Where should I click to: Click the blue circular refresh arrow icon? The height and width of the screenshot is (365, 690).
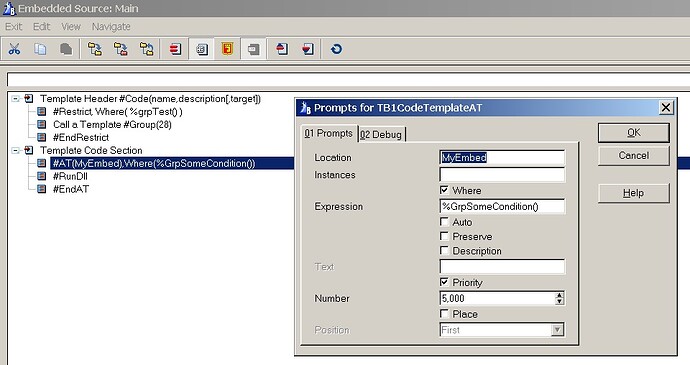[336, 49]
